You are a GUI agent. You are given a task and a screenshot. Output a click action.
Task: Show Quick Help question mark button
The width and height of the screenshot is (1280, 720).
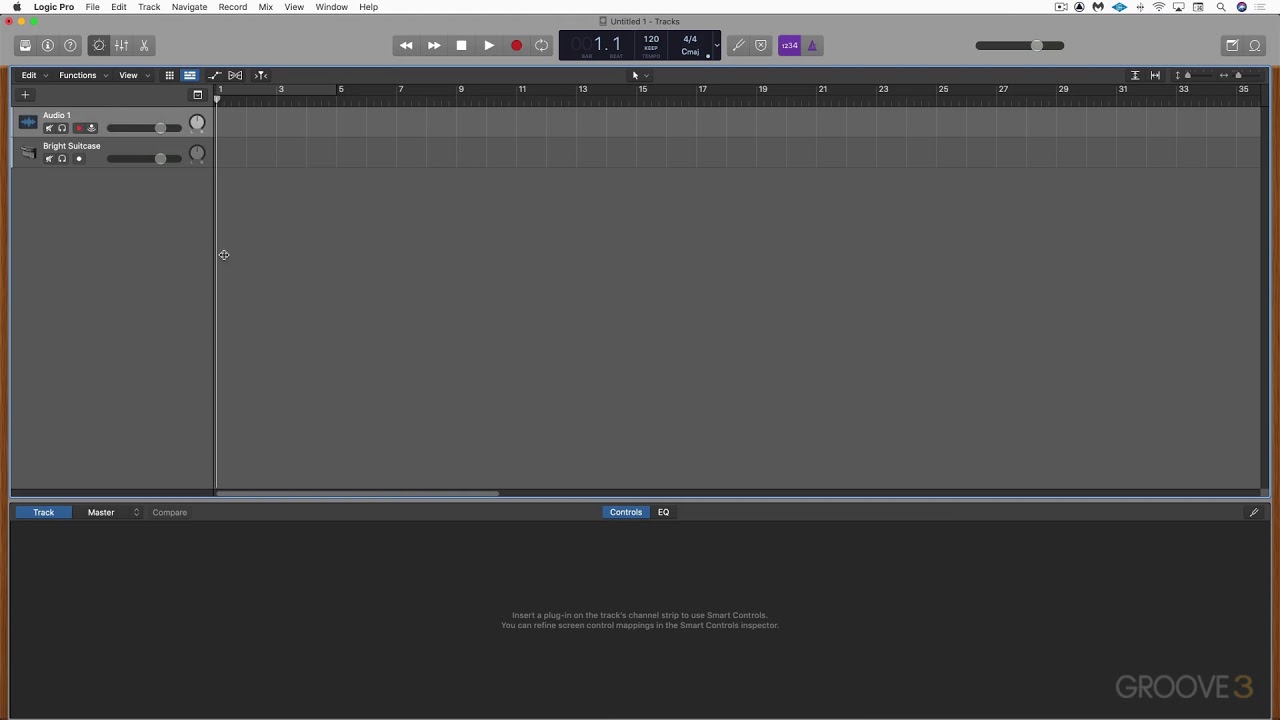click(x=70, y=45)
